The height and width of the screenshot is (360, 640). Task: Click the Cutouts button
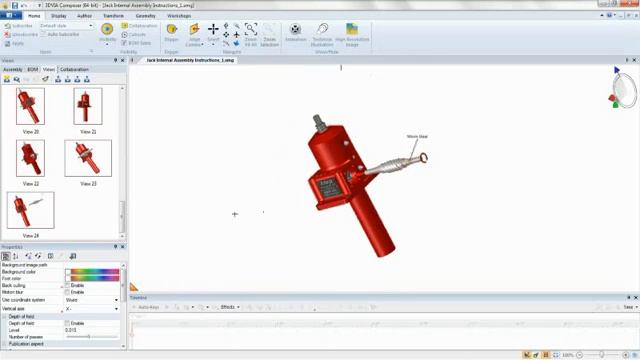click(133, 34)
